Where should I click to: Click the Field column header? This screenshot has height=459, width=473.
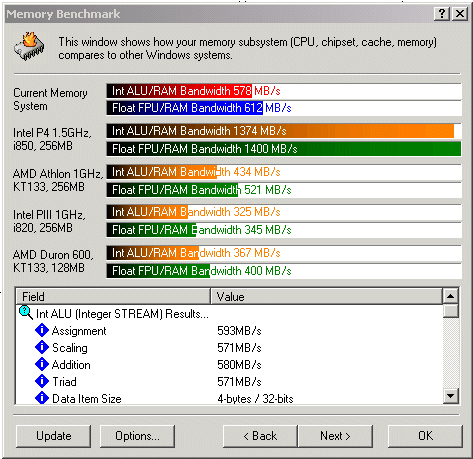(113, 296)
